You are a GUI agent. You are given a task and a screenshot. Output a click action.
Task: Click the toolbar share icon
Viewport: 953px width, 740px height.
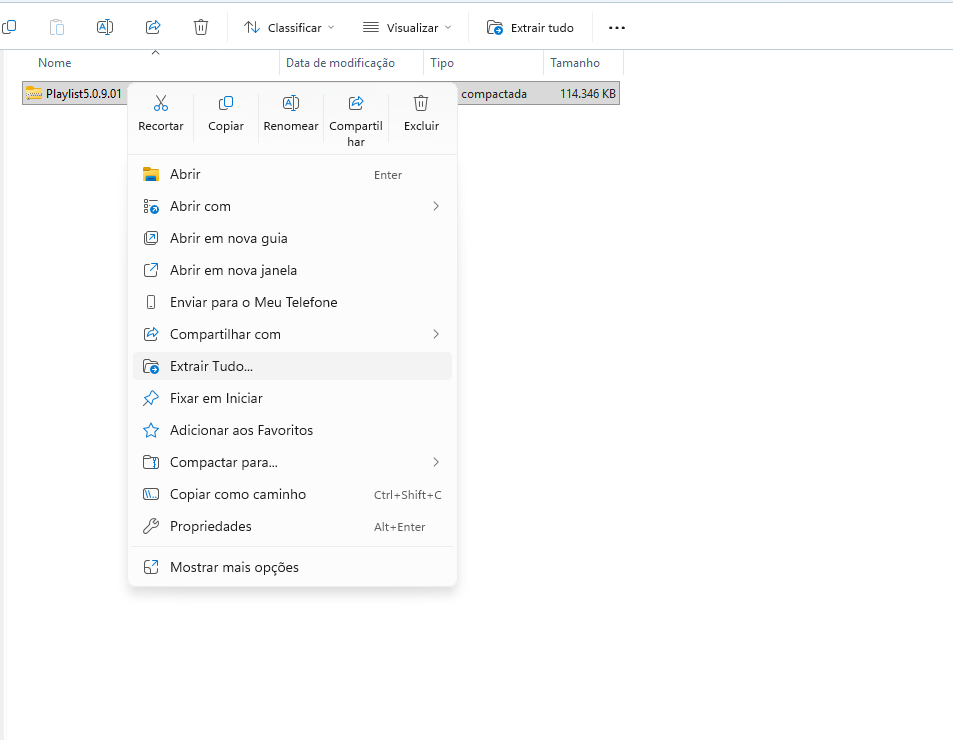[x=153, y=27]
